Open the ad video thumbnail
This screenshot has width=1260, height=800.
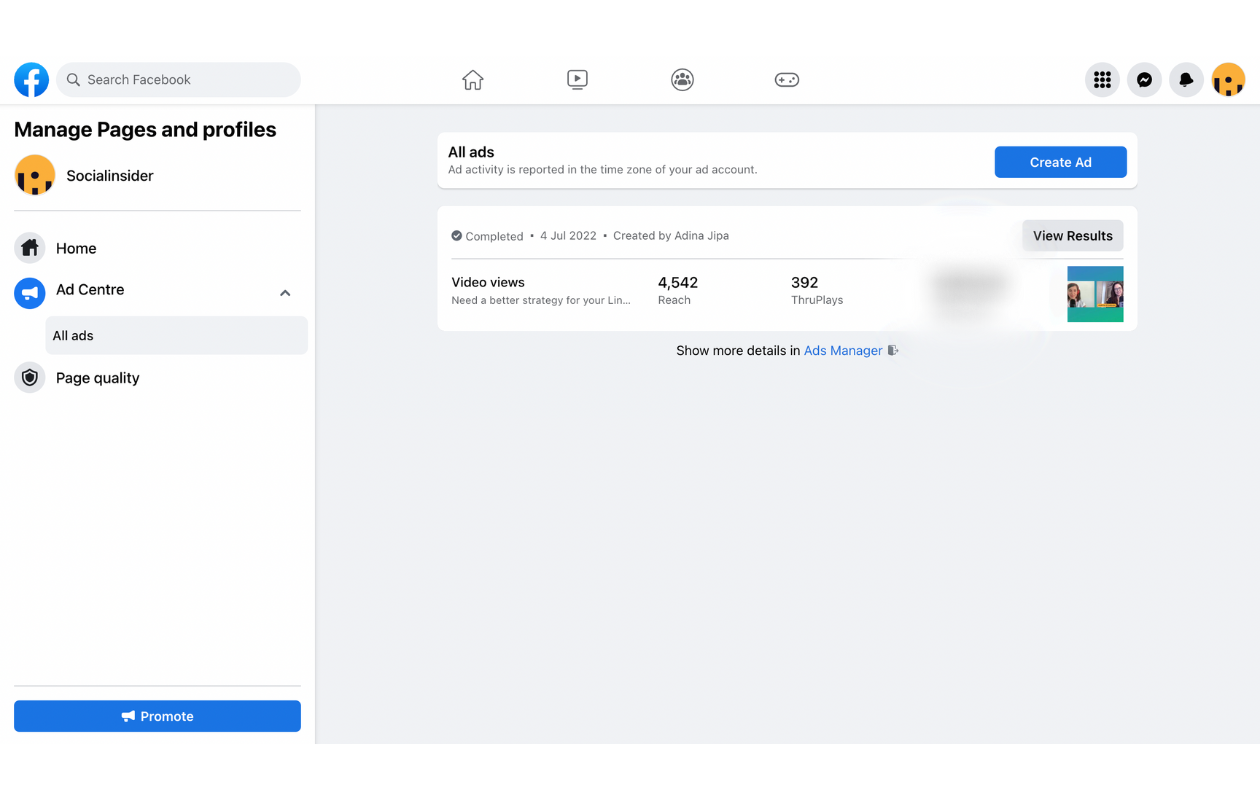point(1095,294)
